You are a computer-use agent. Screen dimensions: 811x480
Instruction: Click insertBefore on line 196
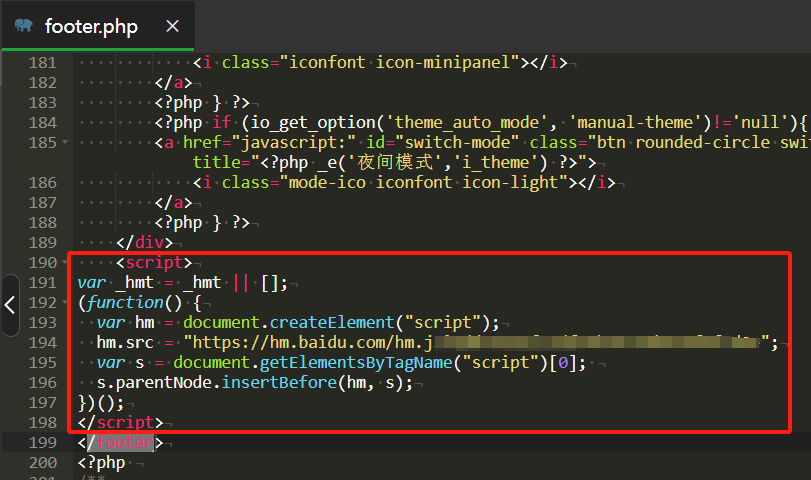(272, 383)
